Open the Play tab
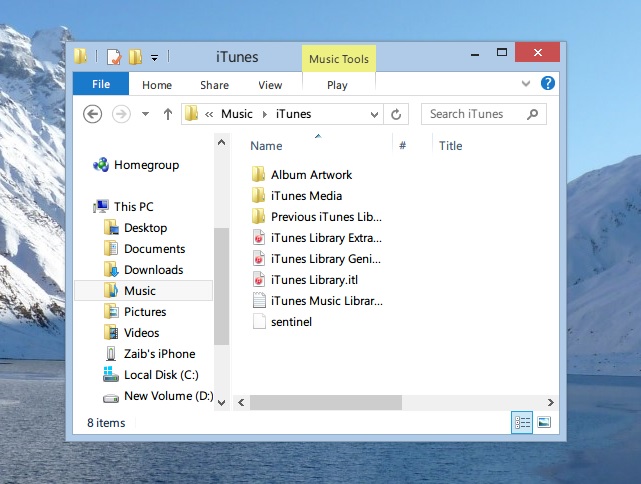 coord(337,85)
